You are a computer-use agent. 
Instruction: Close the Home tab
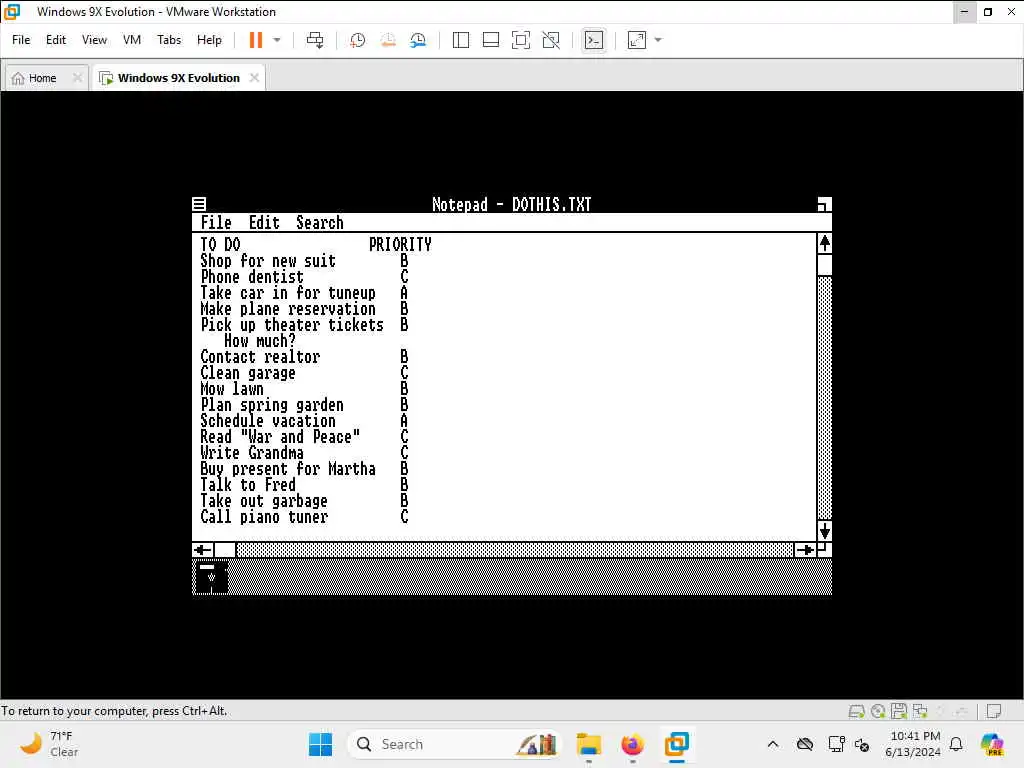pos(77,78)
